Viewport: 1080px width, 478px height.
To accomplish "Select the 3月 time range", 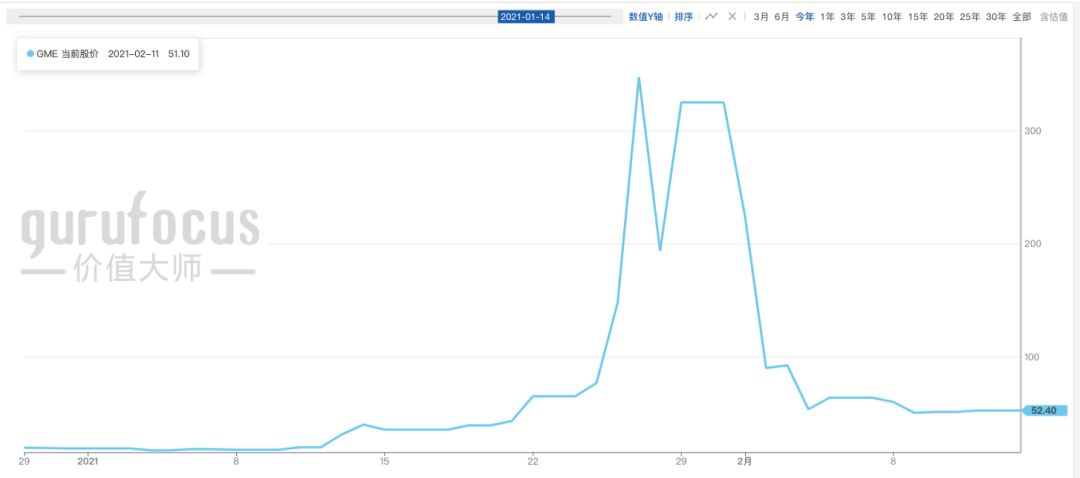I will coord(761,17).
